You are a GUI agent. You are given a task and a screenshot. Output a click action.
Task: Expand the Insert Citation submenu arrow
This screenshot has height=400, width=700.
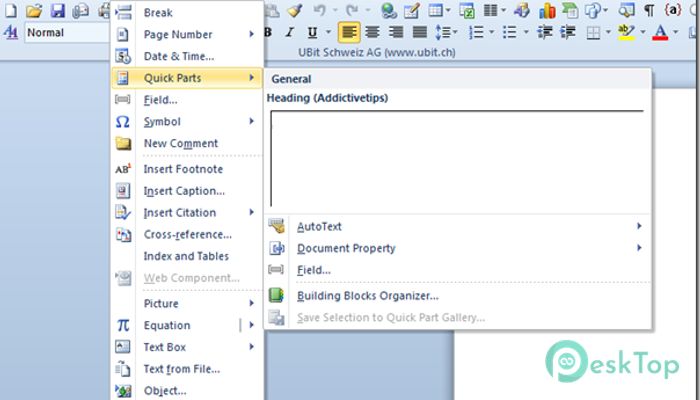click(252, 212)
